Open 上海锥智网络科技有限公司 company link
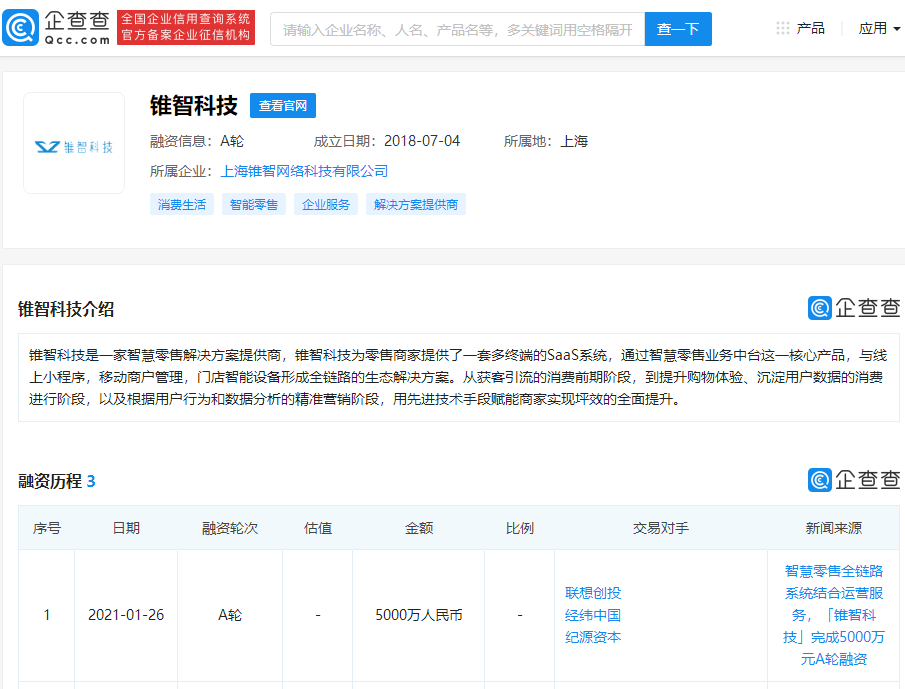 [304, 171]
